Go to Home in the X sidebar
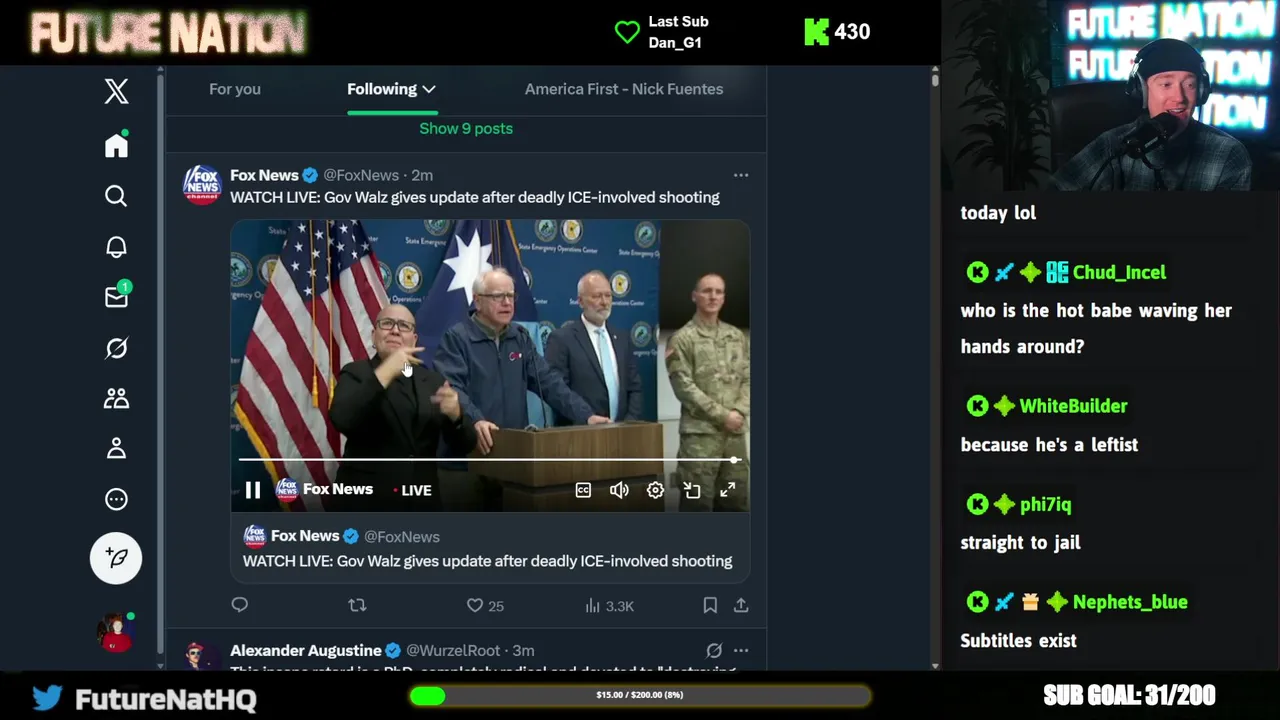The width and height of the screenshot is (1280, 720). pyautogui.click(x=116, y=145)
